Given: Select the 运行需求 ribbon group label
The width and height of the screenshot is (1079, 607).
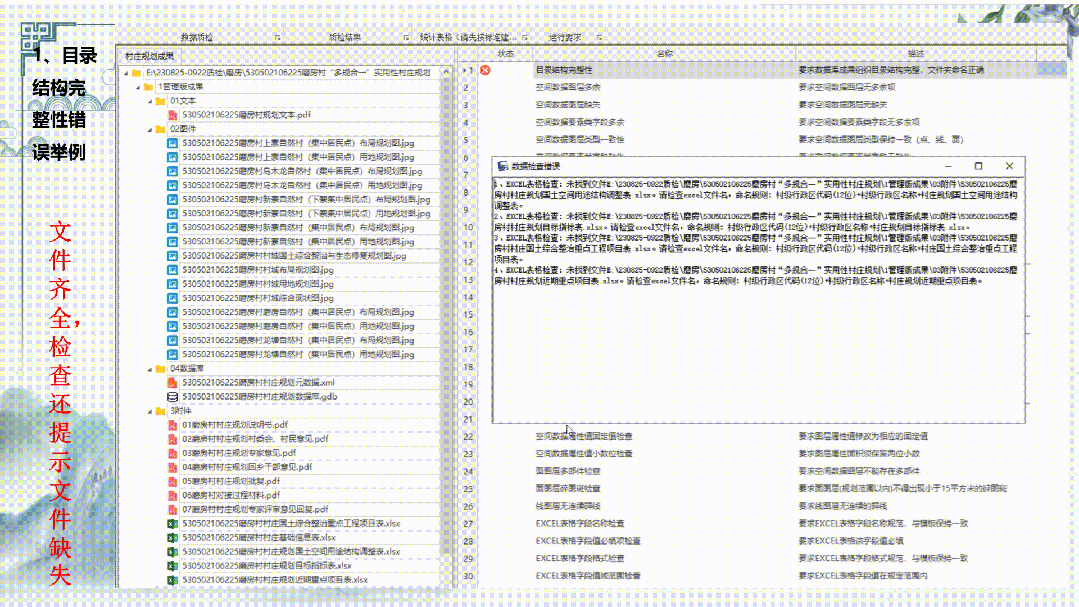Looking at the screenshot, I should pos(565,37).
